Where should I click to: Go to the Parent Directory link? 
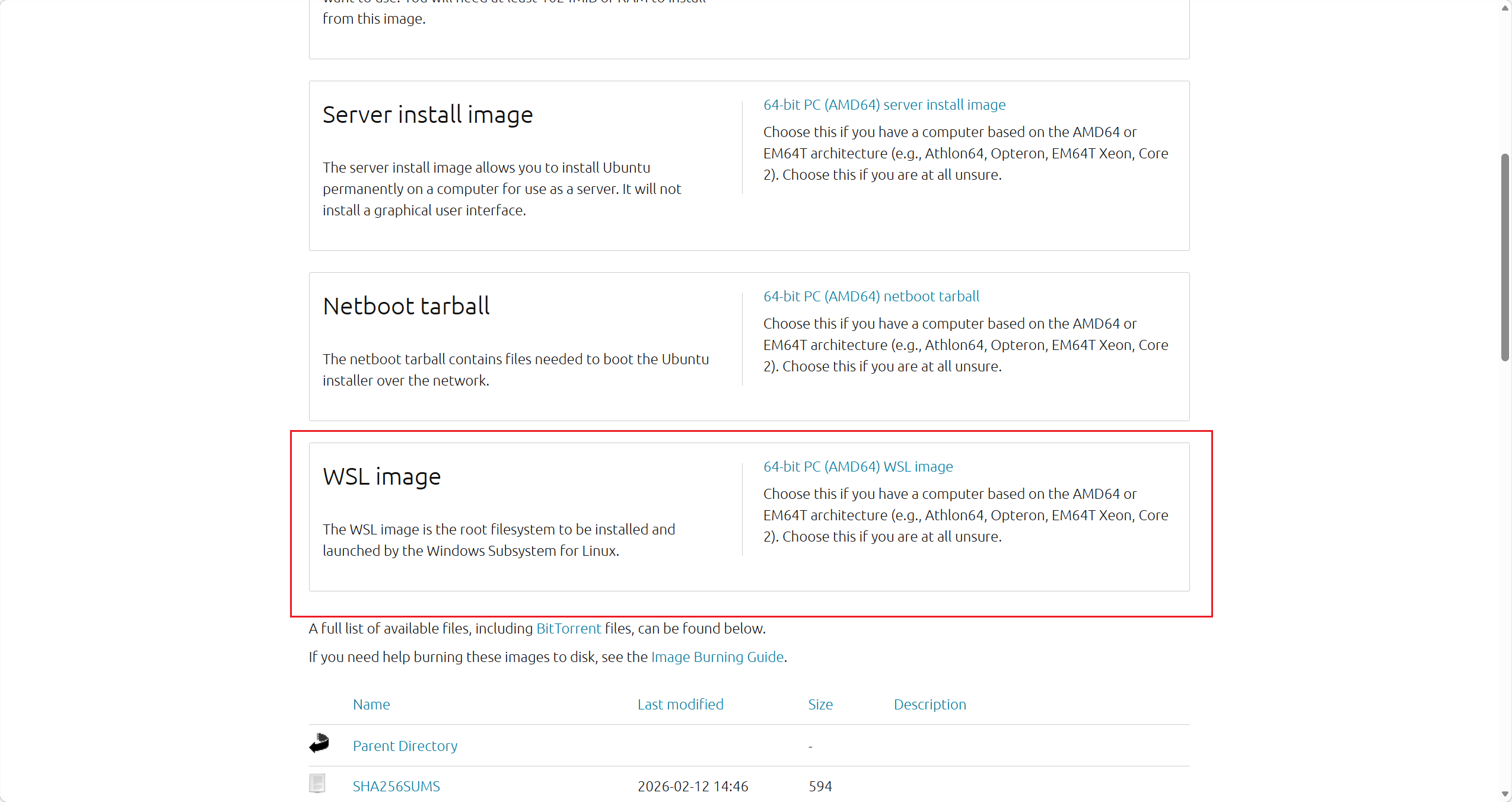click(x=405, y=746)
